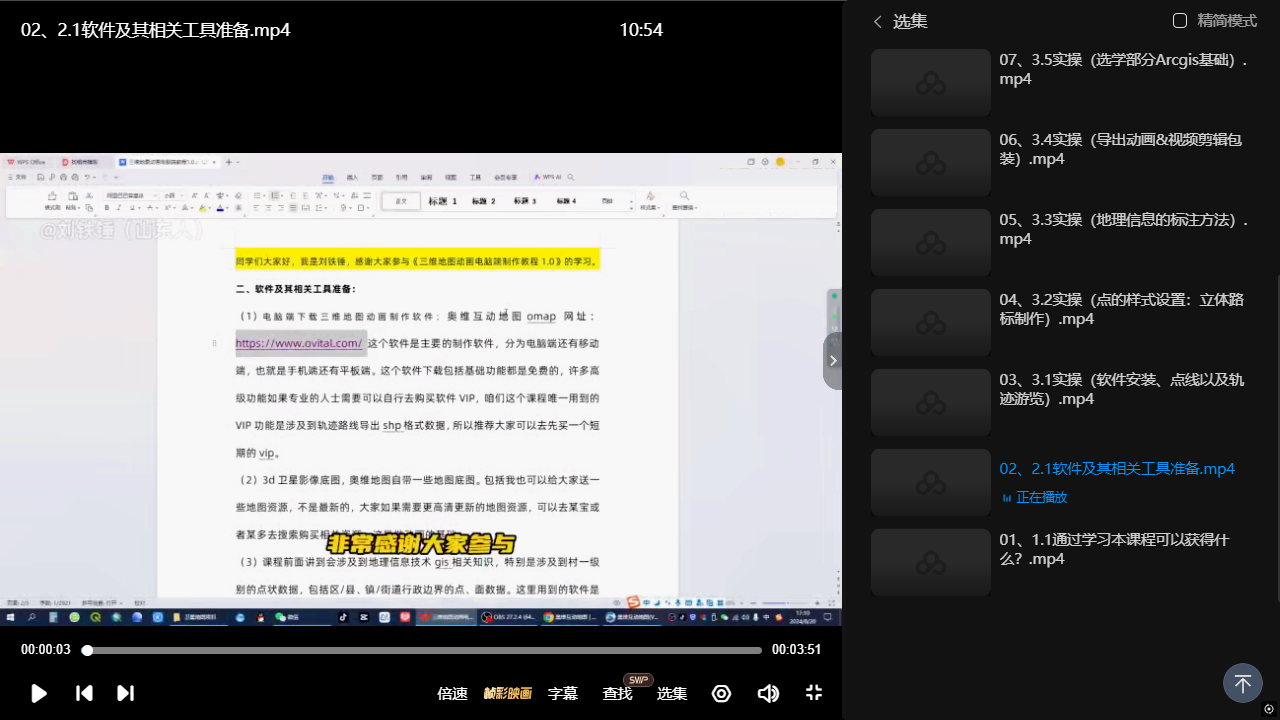Enable the 精简模式 checkbox
The width and height of the screenshot is (1280, 720).
[x=1180, y=21]
